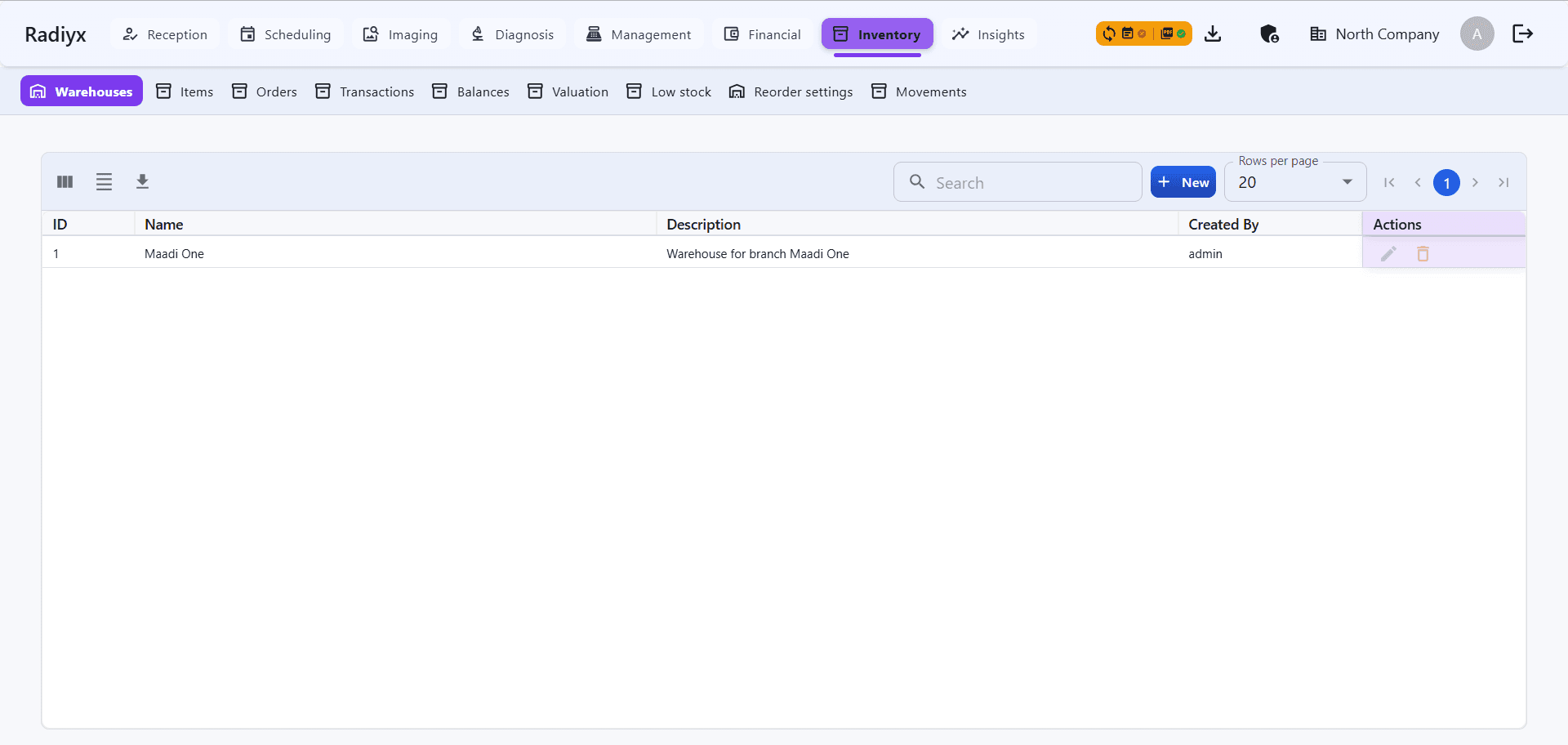1568x745 pixels.
Task: Open the column visibility icon in table toolbar
Action: tap(65, 181)
